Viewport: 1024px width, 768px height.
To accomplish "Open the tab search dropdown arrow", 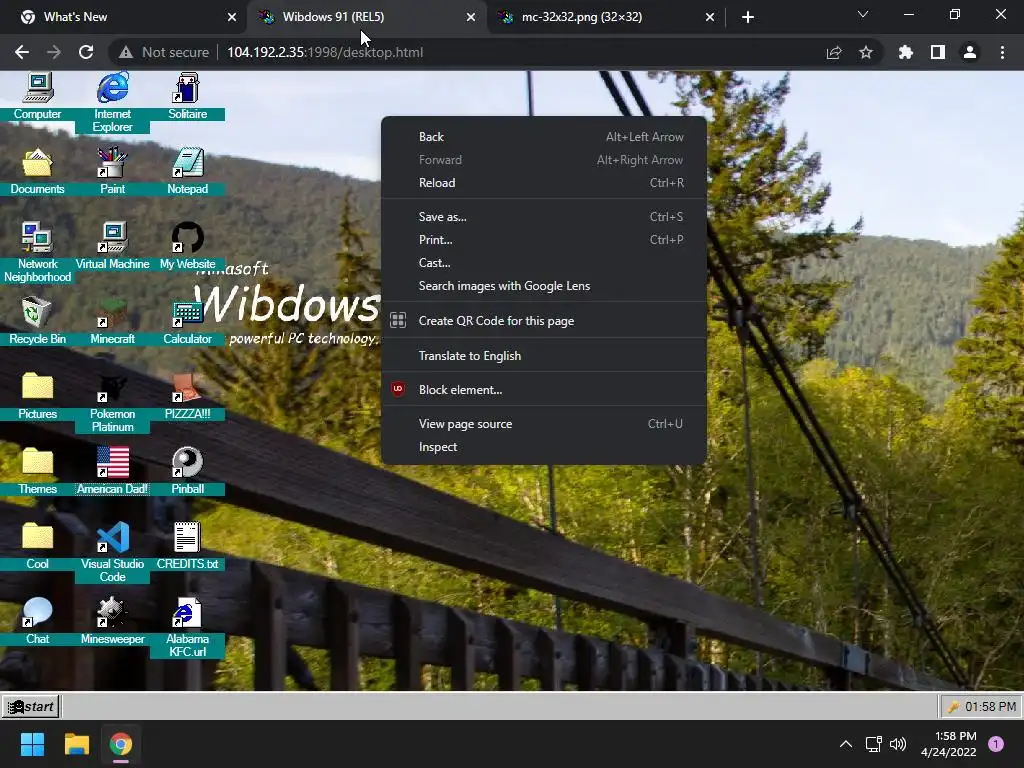I will tap(863, 14).
